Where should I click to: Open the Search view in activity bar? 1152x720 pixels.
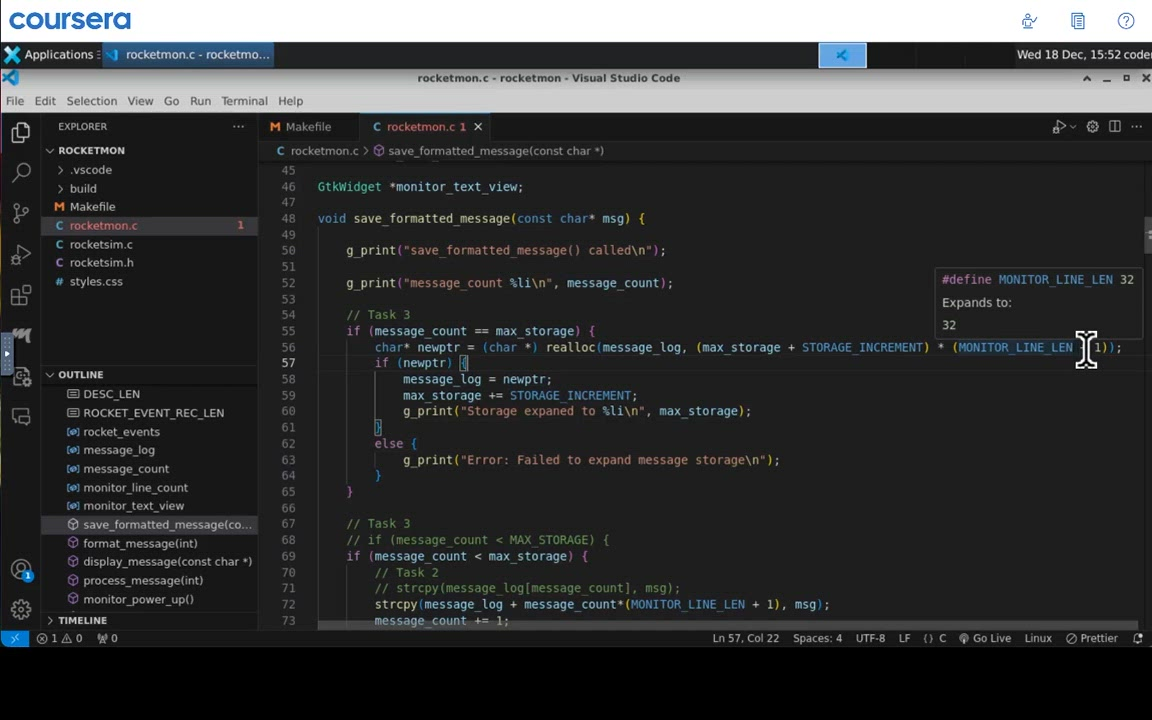(x=21, y=173)
